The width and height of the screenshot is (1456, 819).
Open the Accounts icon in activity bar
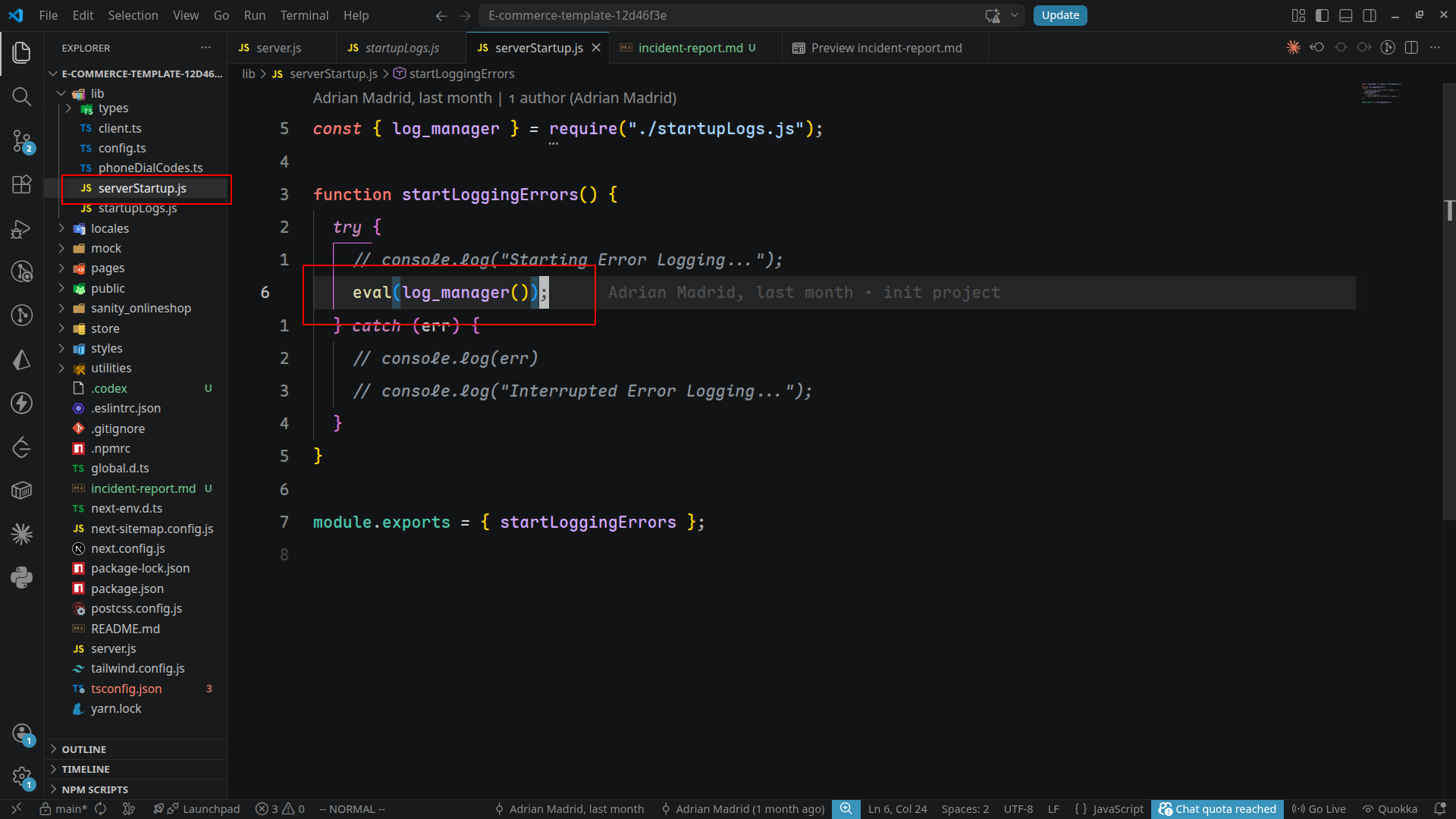click(23, 733)
